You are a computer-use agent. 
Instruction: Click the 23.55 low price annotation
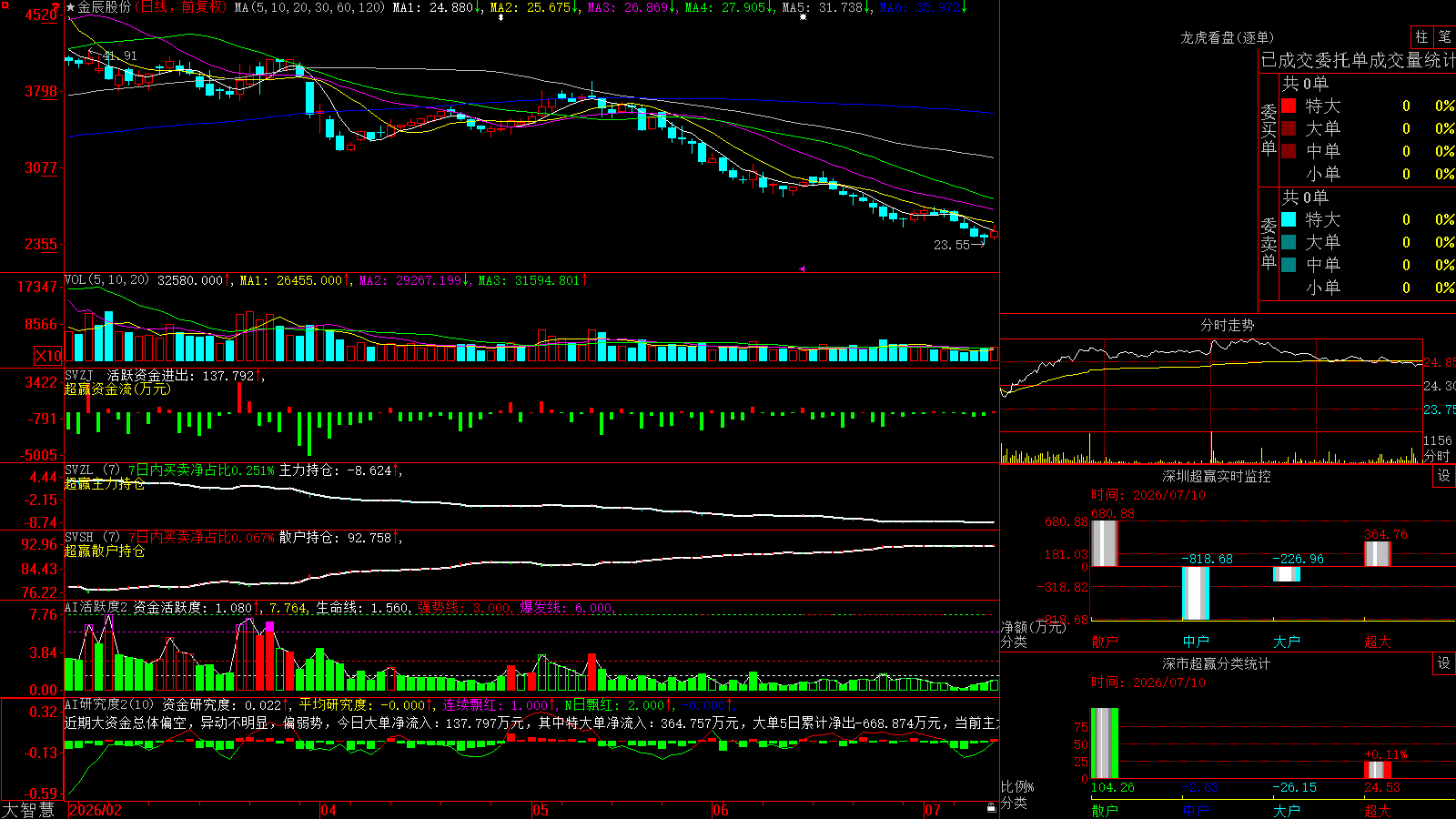click(x=952, y=245)
